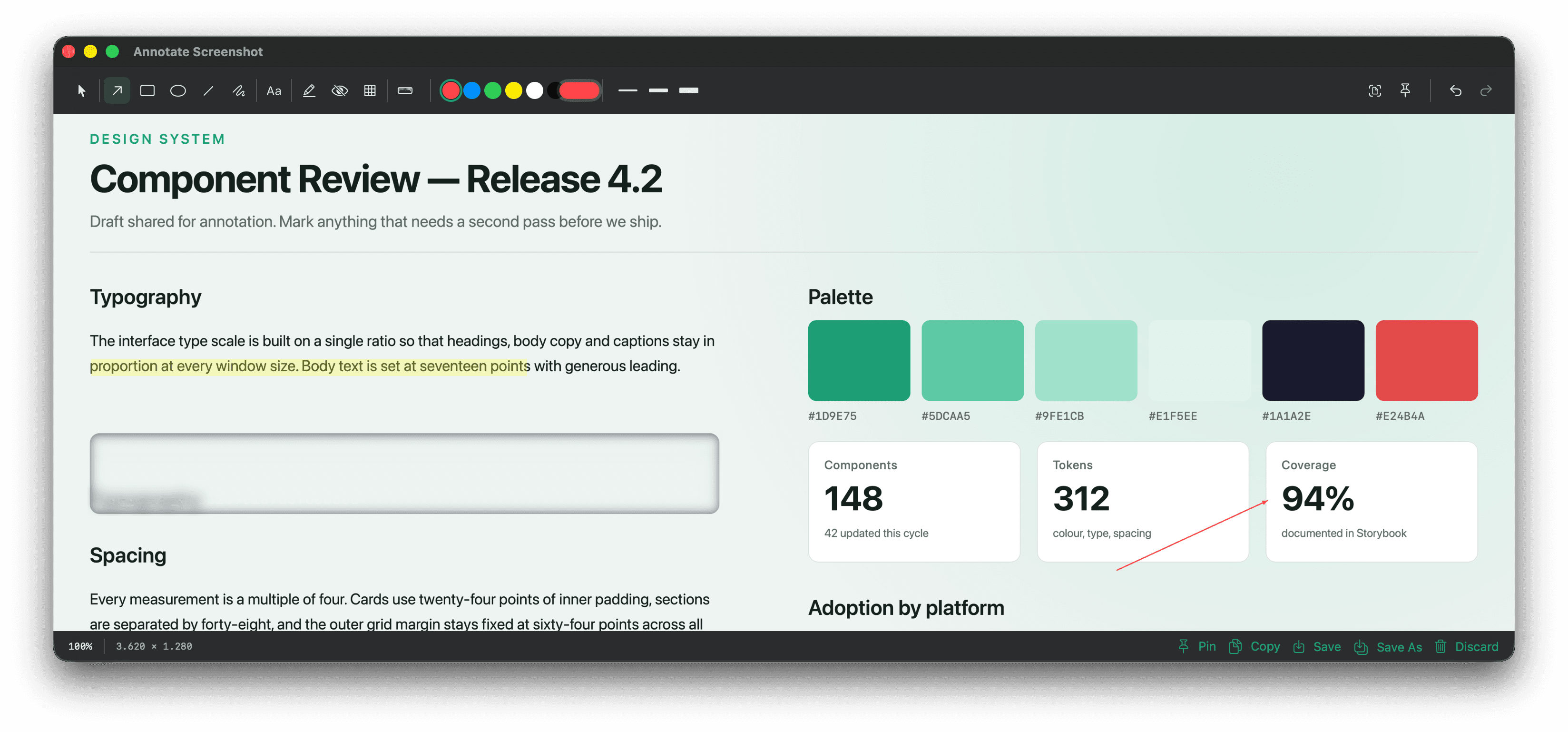Set the thinnest stroke width
The width and height of the screenshot is (1568, 732).
click(x=627, y=91)
